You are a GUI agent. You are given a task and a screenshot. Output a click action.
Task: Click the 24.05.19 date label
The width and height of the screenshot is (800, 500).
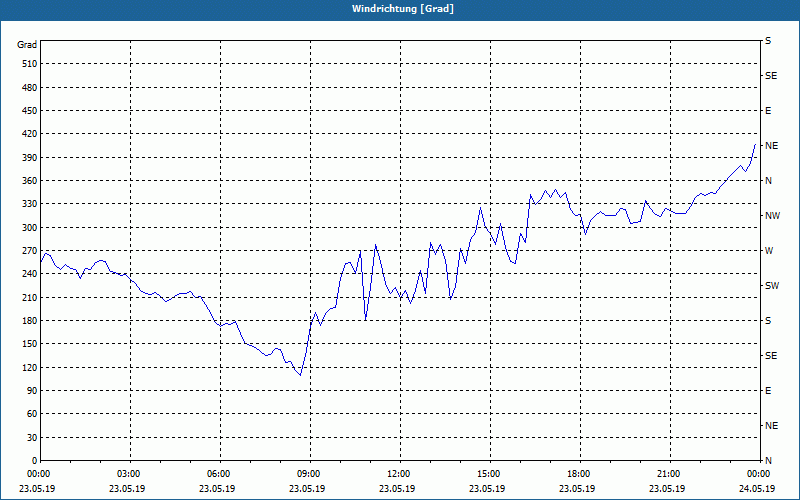click(x=757, y=488)
